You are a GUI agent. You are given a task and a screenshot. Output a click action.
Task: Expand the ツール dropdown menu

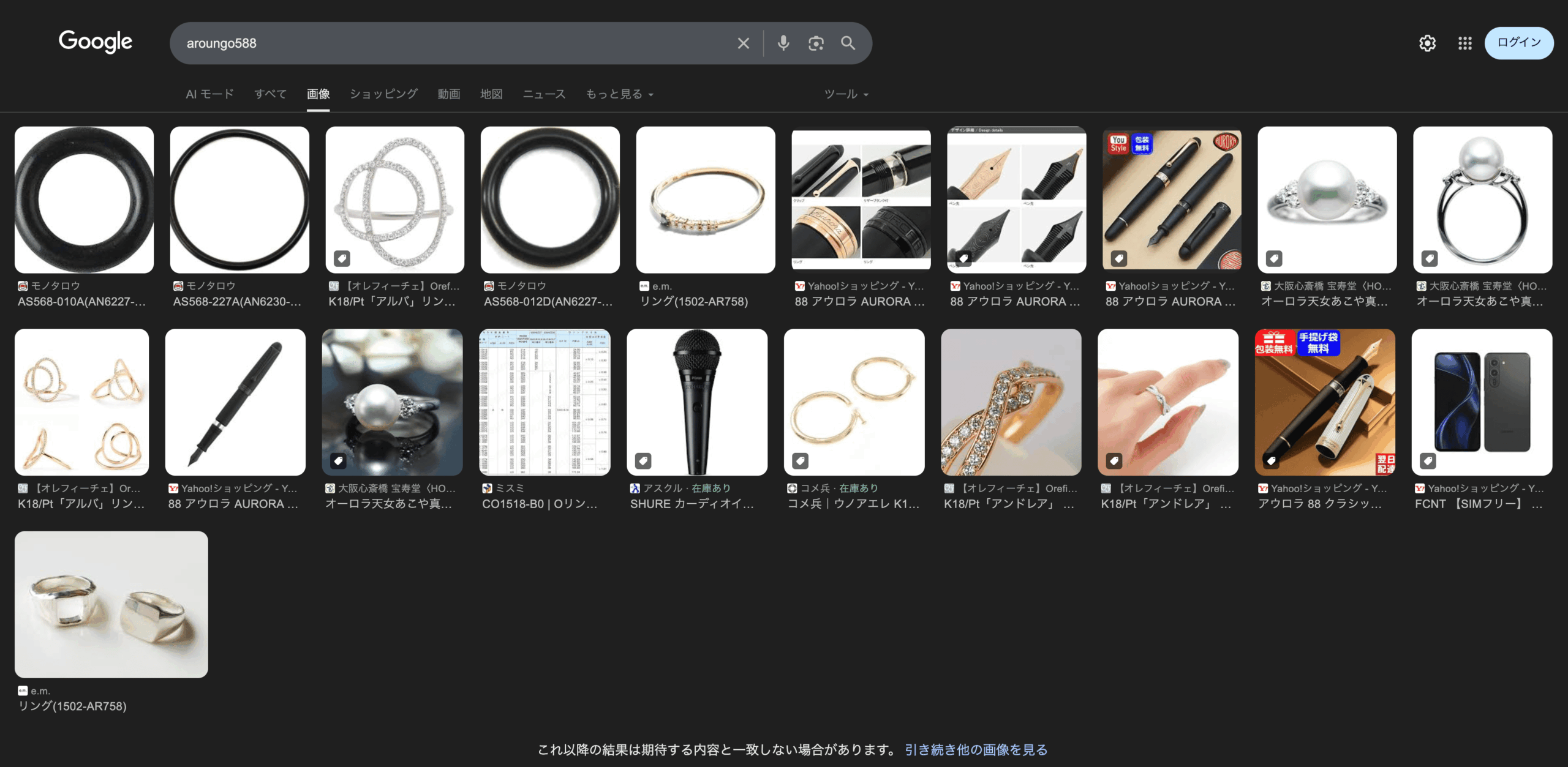coord(846,94)
